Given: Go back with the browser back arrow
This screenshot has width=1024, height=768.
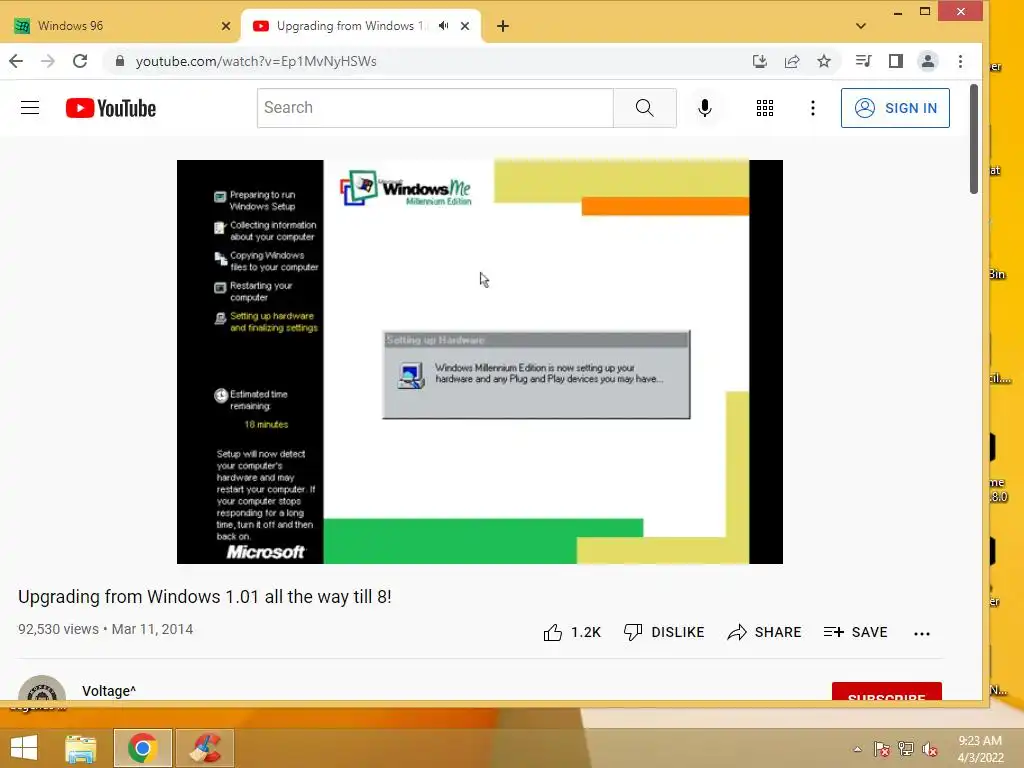Looking at the screenshot, I should tap(16, 61).
